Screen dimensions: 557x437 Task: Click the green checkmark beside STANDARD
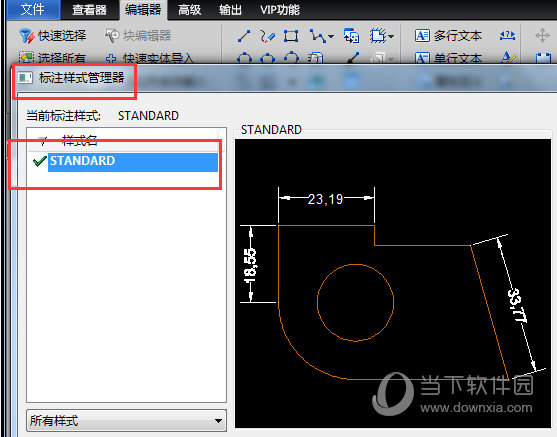tap(39, 161)
